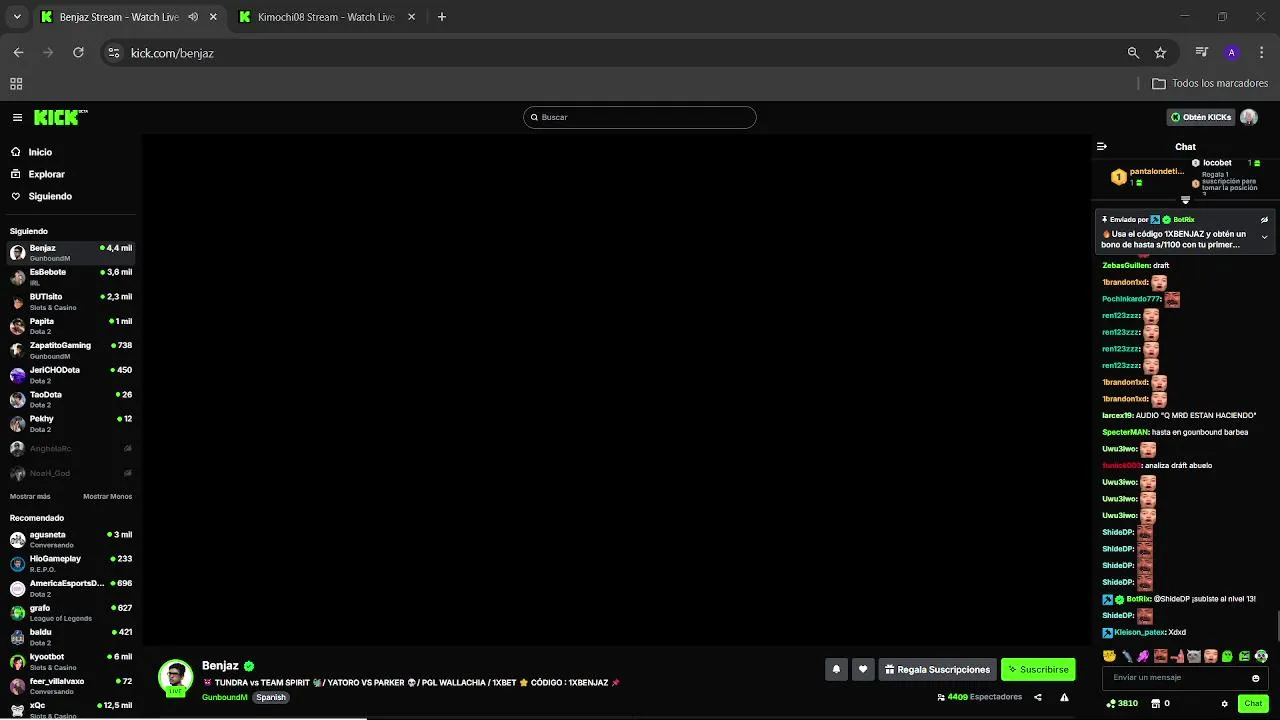The image size is (1280, 720).
Task: Mute the Benjaz Stream tab audio icon
Action: pyautogui.click(x=193, y=17)
